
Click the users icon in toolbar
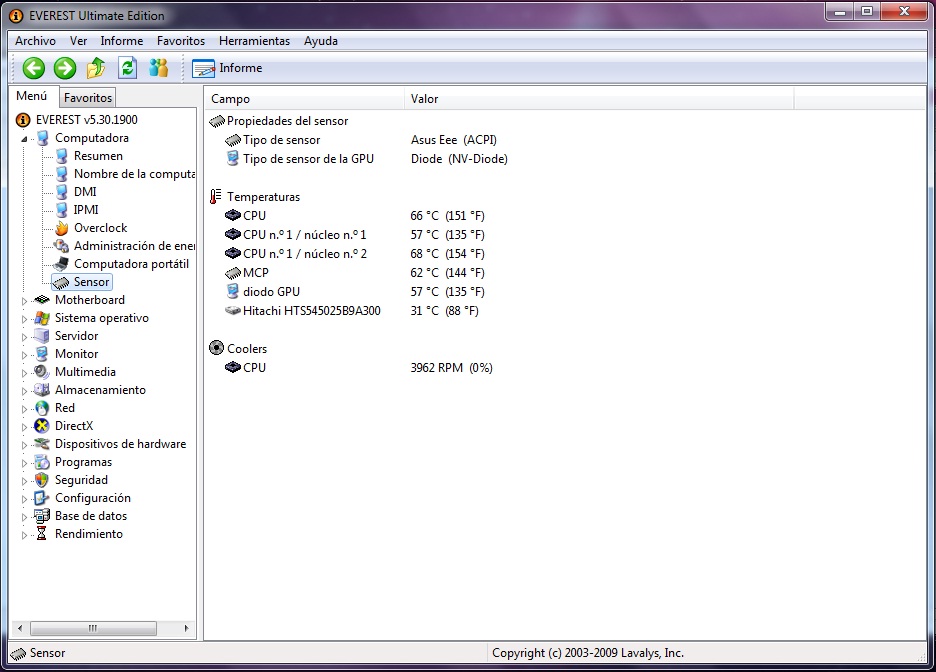point(159,68)
